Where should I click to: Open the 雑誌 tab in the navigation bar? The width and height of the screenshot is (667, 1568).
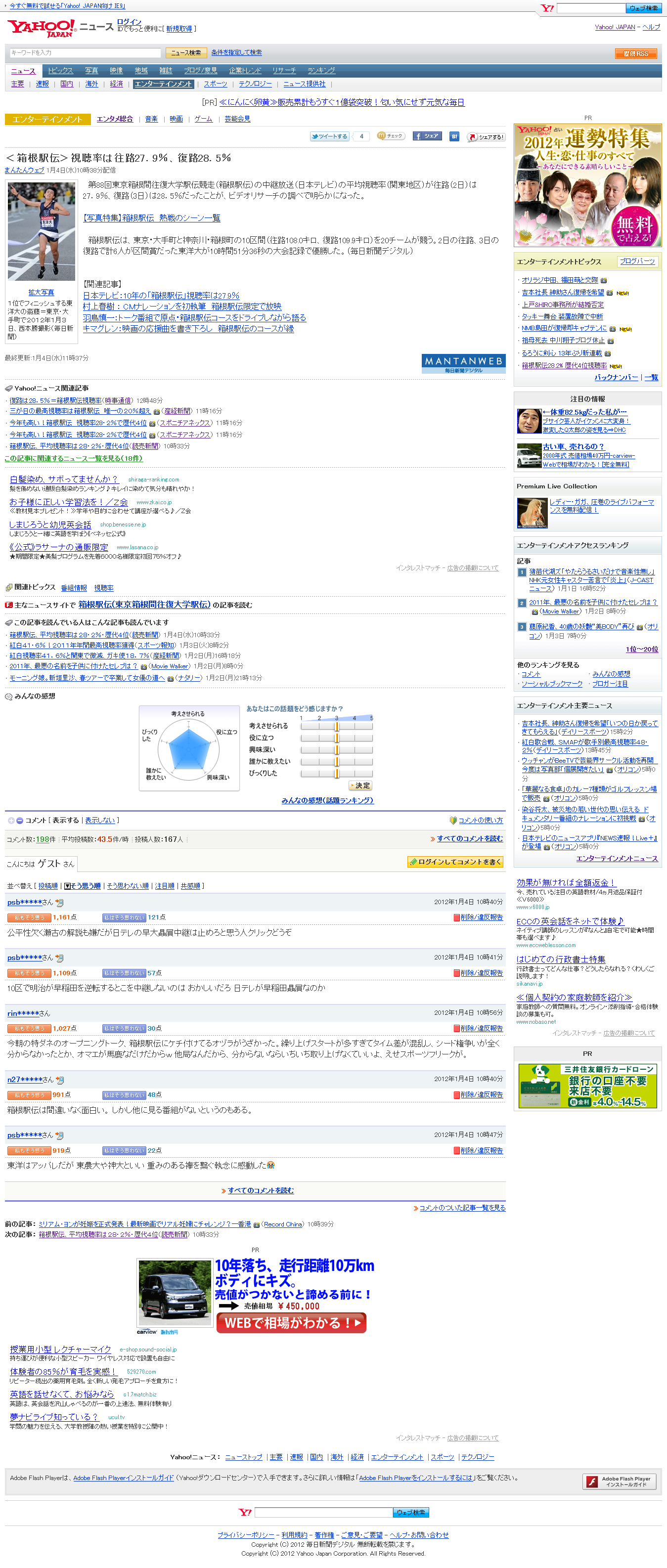(166, 71)
